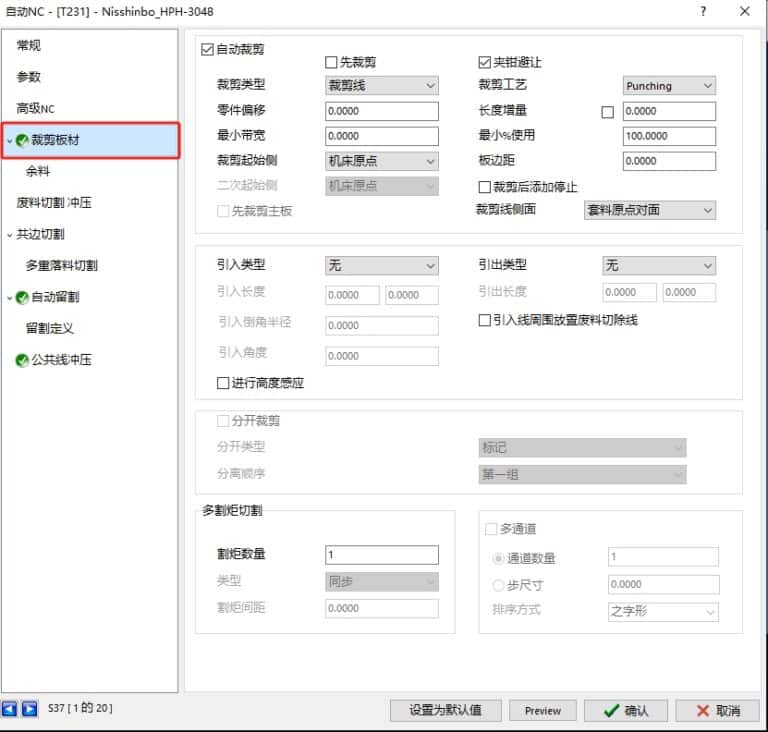Click the help question mark icon

(703, 12)
